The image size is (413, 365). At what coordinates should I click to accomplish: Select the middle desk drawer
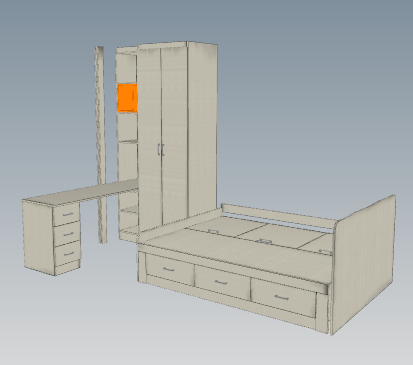[x=67, y=233]
